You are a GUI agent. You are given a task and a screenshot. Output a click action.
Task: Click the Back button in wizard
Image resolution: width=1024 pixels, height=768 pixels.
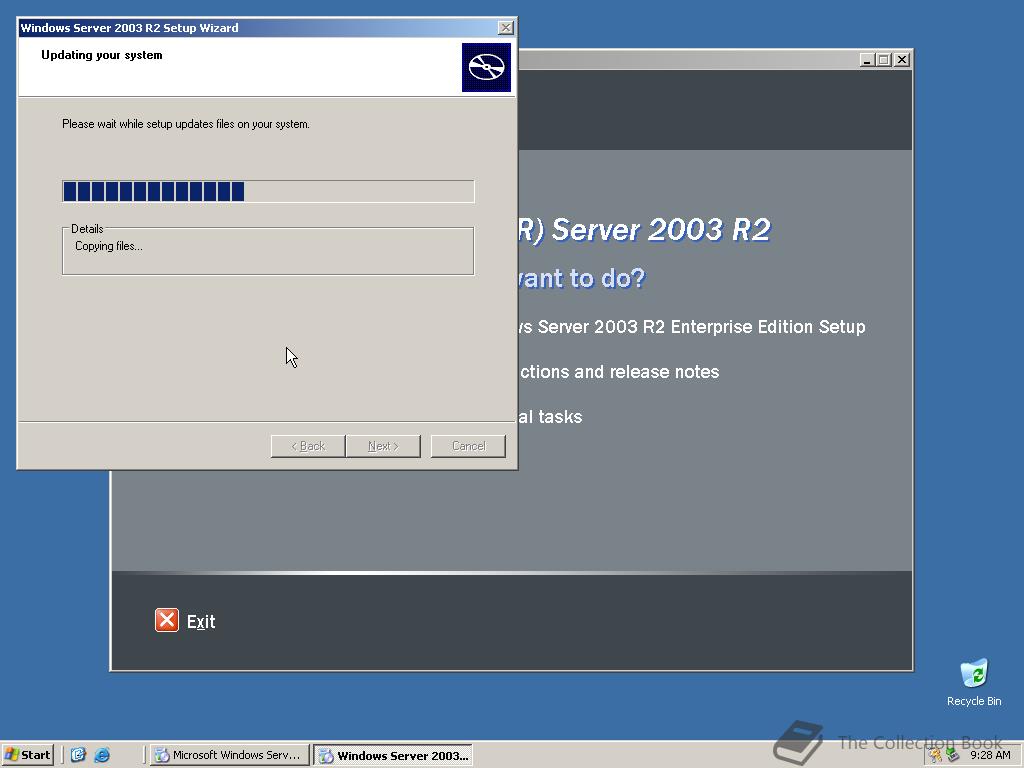[x=308, y=446]
